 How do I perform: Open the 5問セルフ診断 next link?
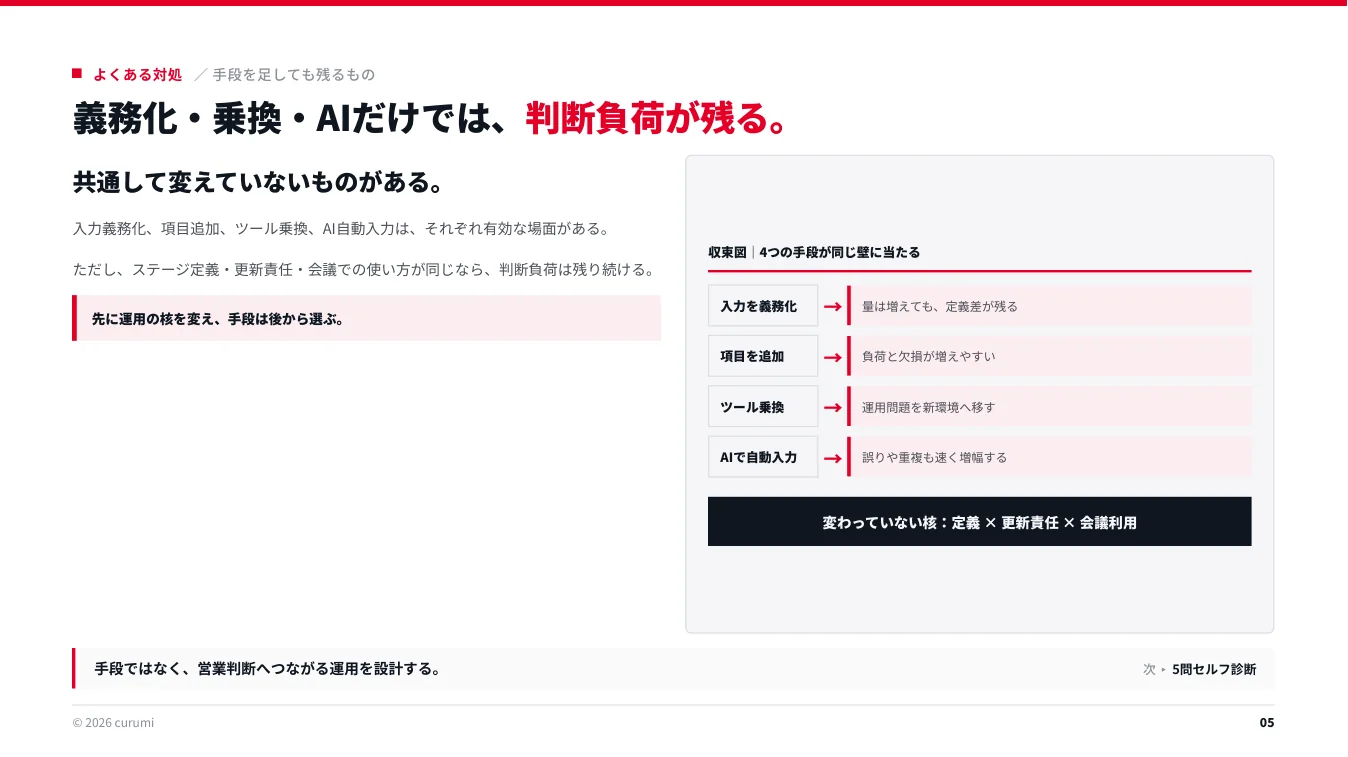[x=1214, y=669]
